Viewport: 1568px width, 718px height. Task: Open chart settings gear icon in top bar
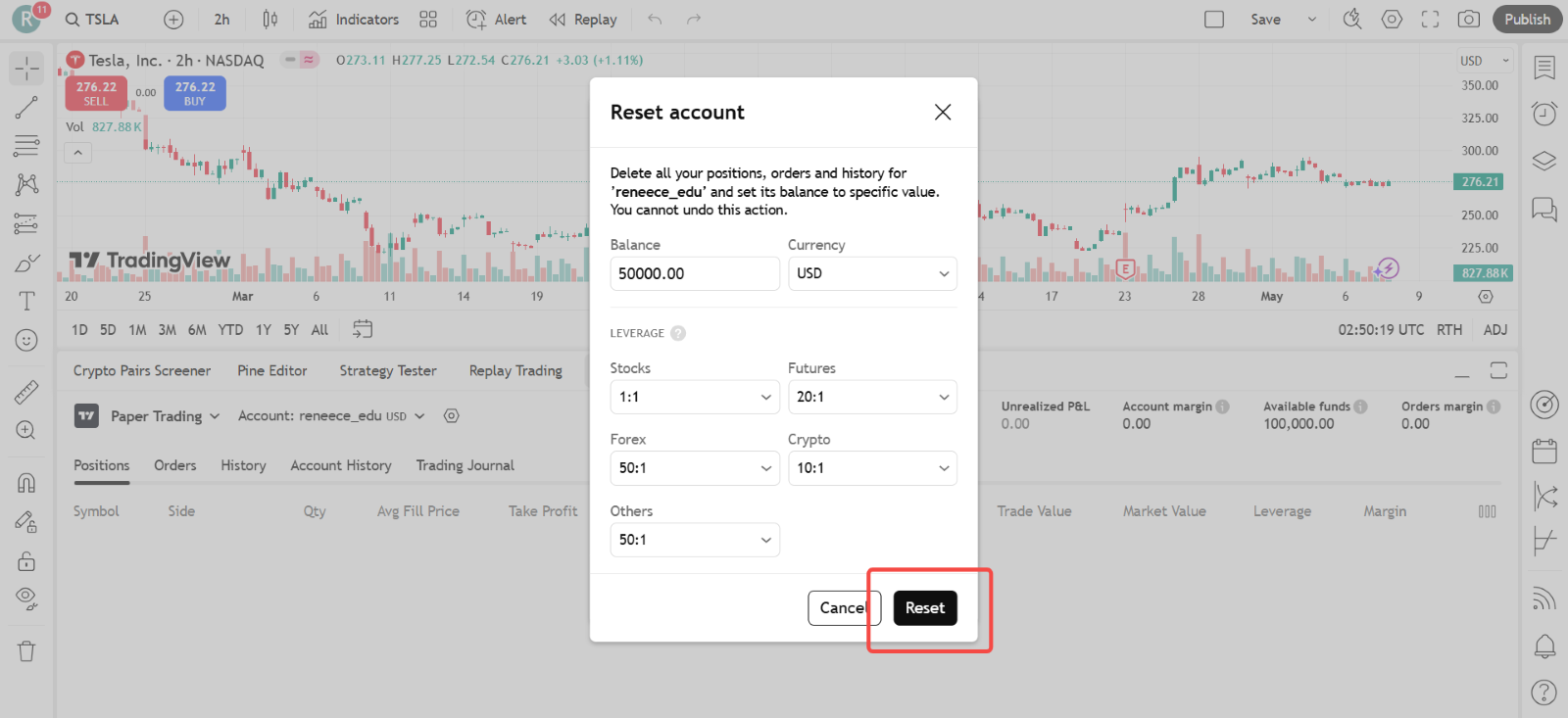coord(1392,20)
